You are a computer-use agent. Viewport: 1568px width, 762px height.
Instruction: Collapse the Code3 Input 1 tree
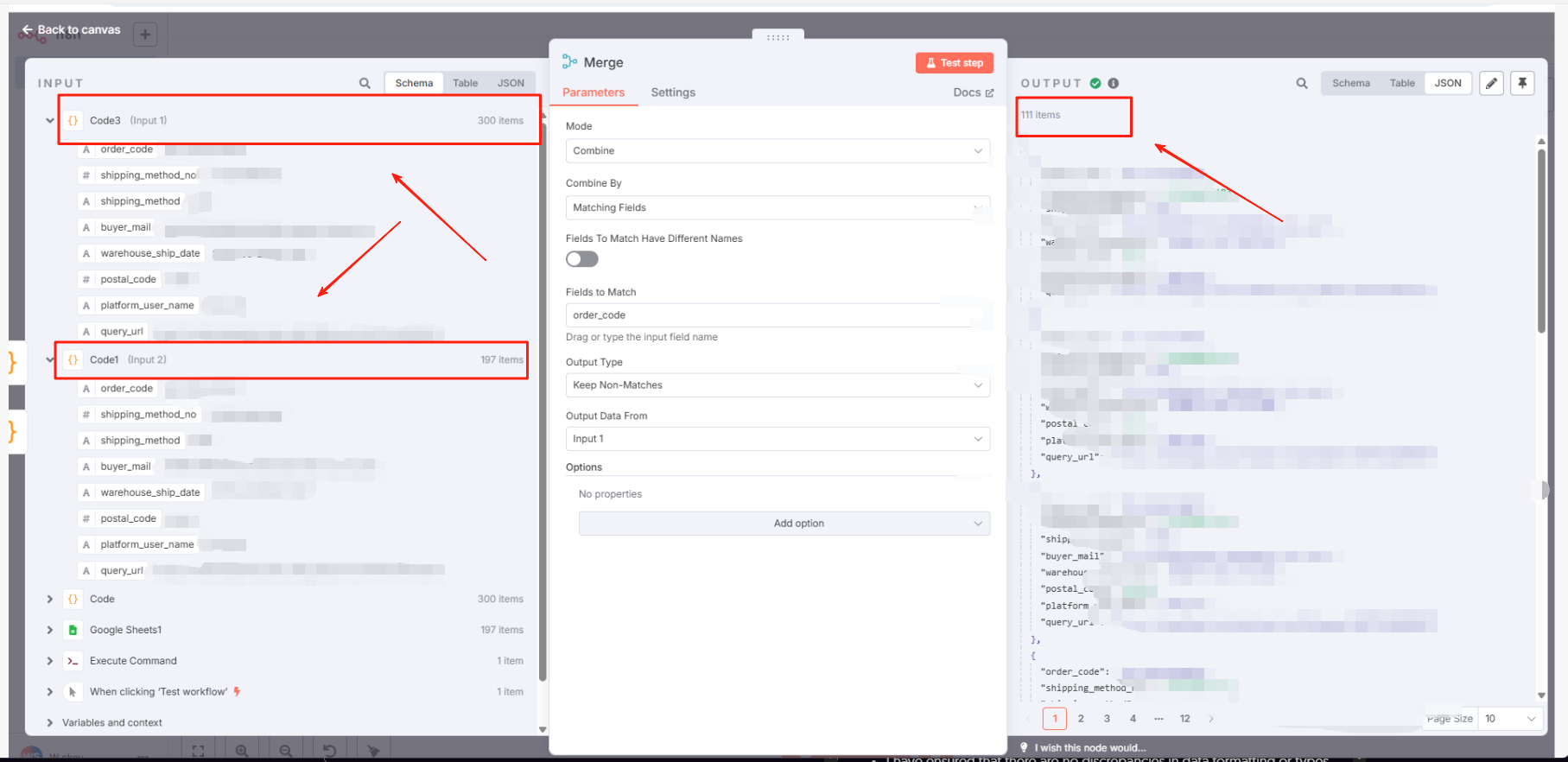point(50,120)
